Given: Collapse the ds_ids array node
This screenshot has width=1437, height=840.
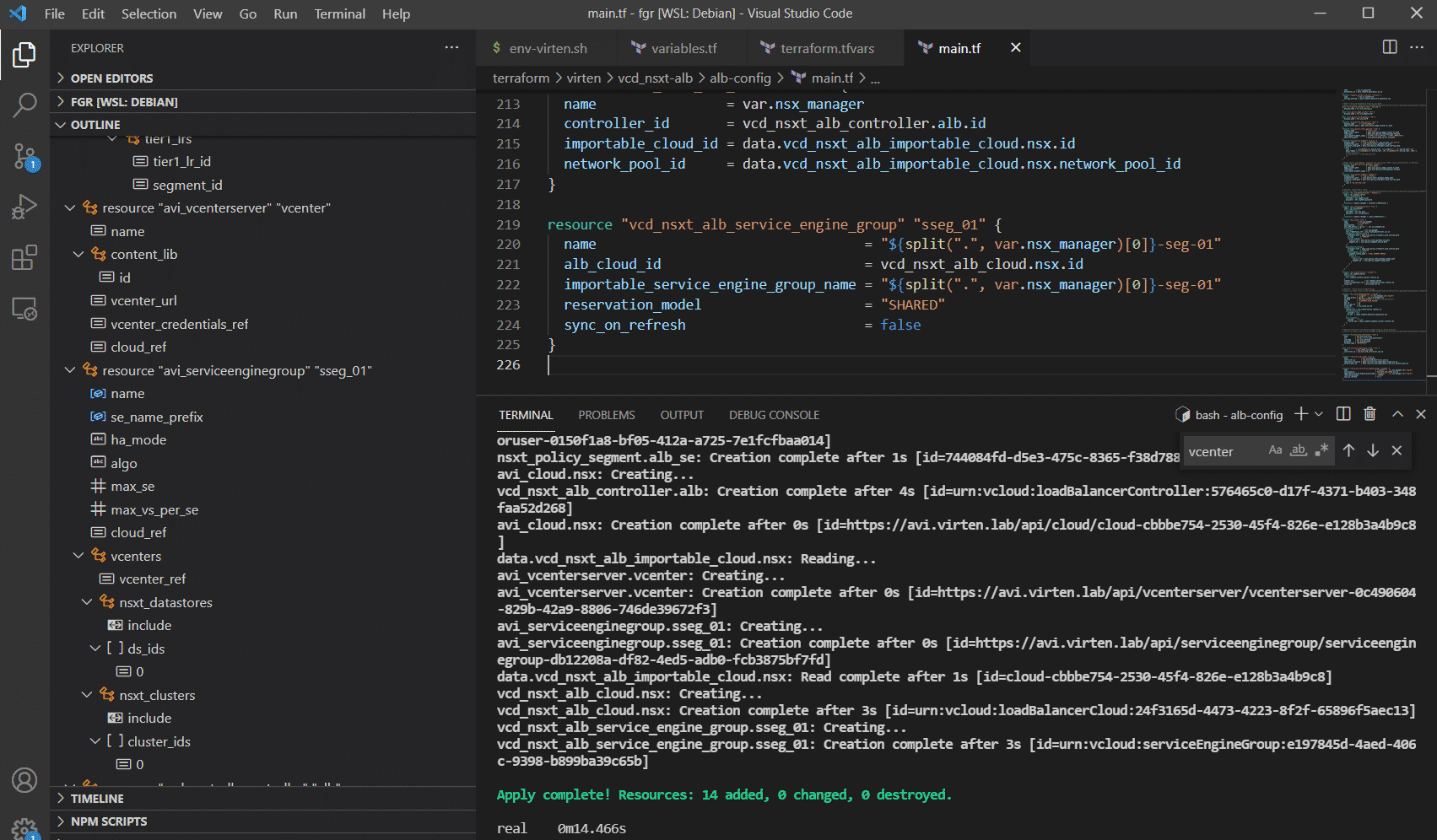Looking at the screenshot, I should point(95,649).
